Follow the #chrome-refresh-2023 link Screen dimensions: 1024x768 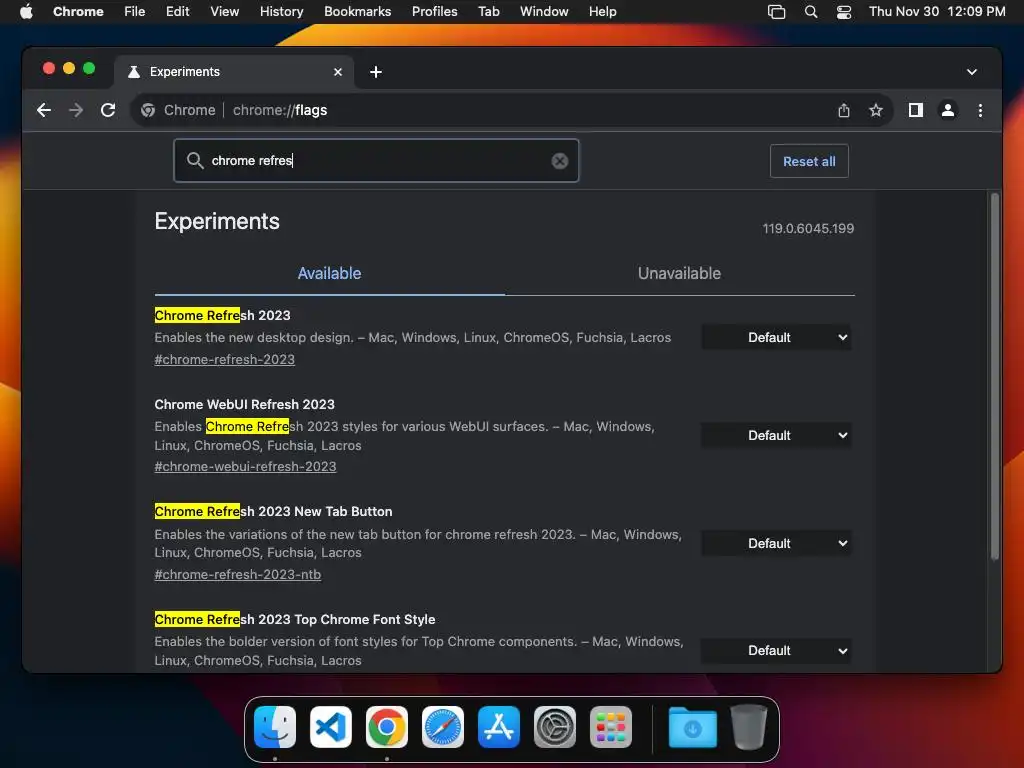[x=225, y=360]
